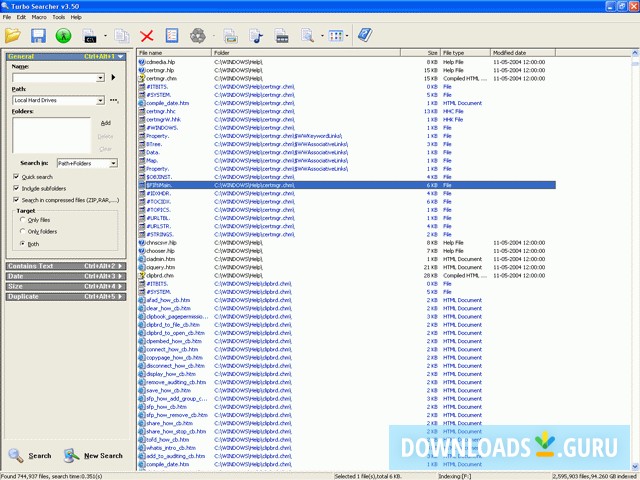Click the open folder toolbar icon
Image resolution: width=640 pixels, height=480 pixels.
[13, 36]
